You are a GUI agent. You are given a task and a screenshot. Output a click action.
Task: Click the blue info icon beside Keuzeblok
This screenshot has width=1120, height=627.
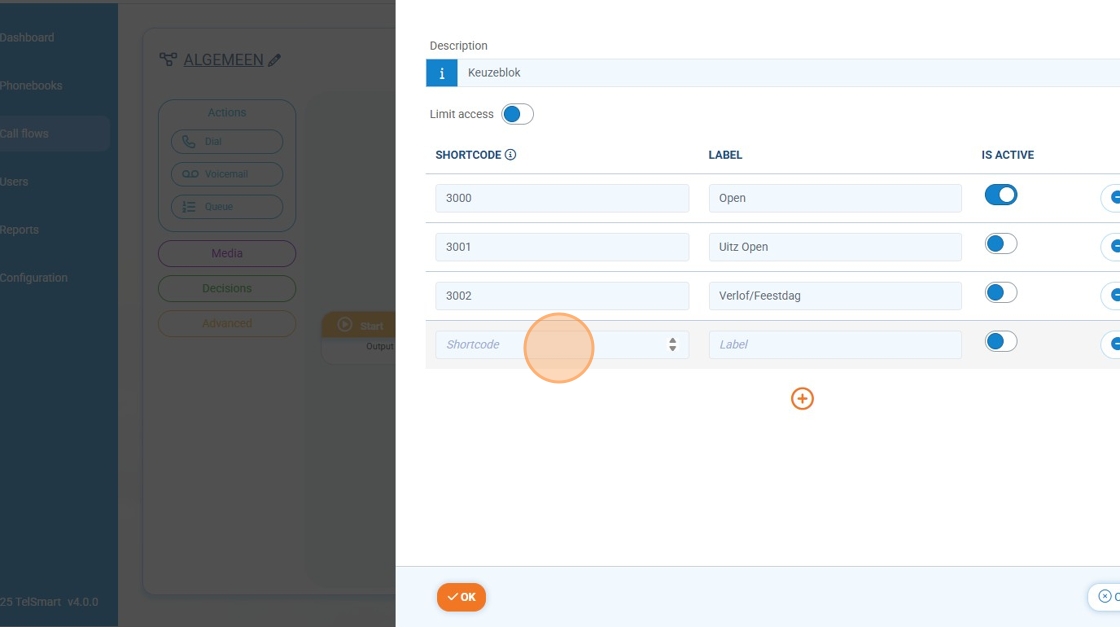pos(441,73)
